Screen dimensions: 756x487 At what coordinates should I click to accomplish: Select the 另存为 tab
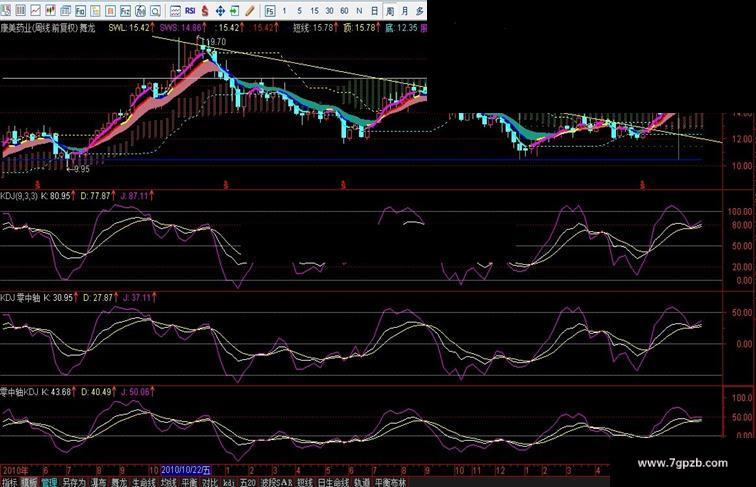coord(74,481)
